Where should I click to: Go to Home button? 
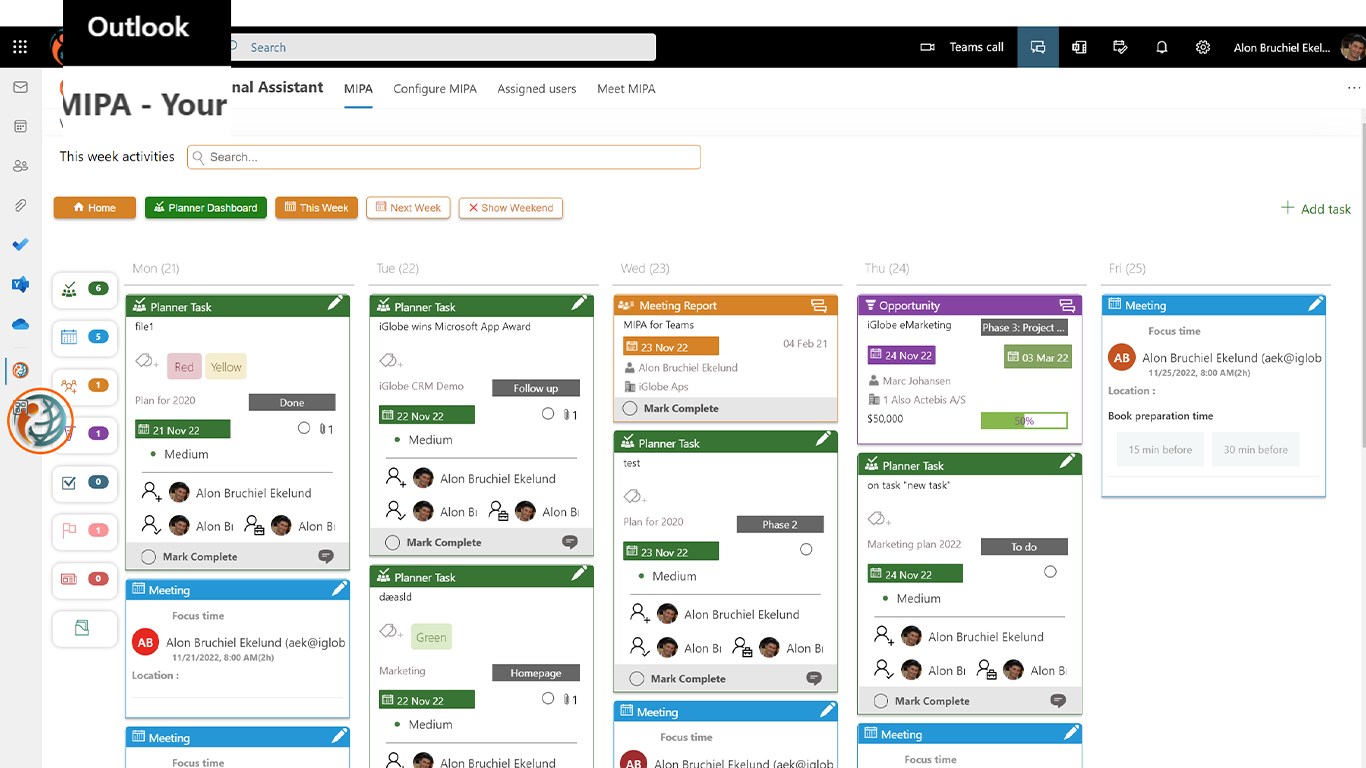coord(95,208)
